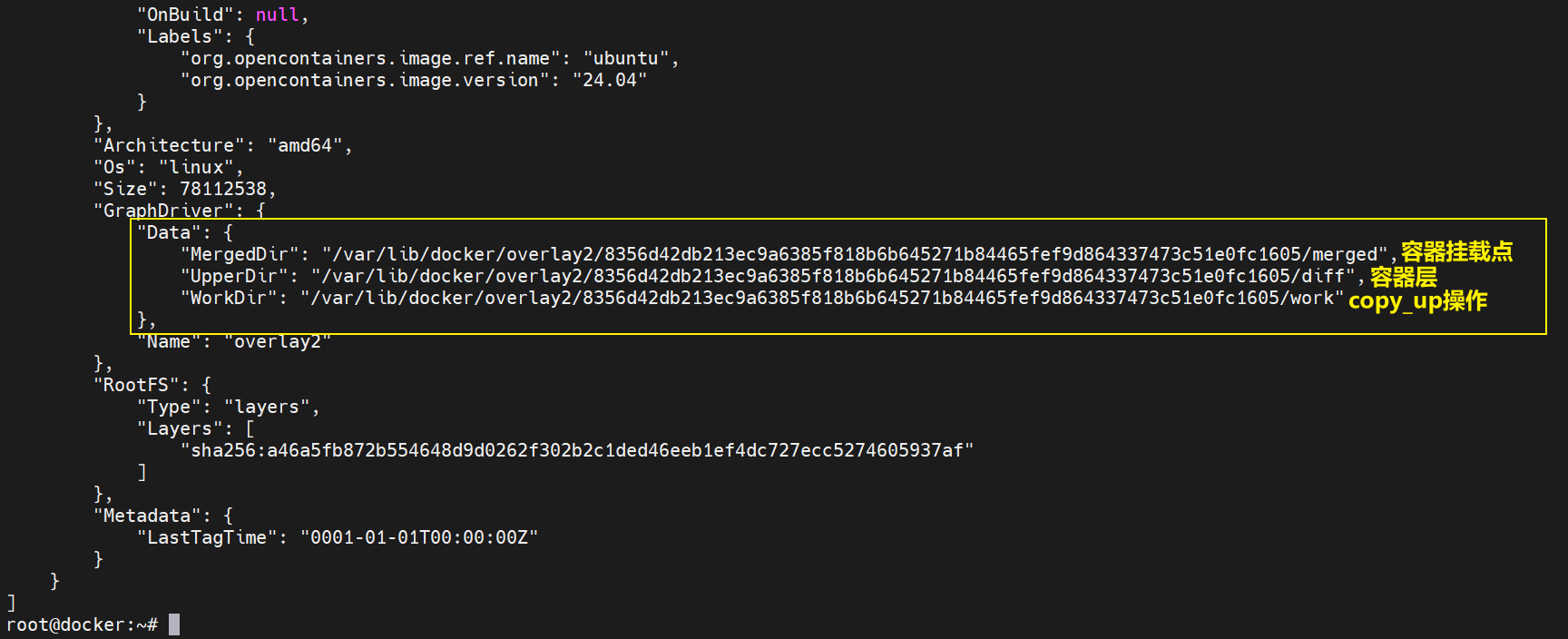Click the yellow copy_up操作 annotation
Image resolution: width=1568 pixels, height=639 pixels.
click(1417, 300)
